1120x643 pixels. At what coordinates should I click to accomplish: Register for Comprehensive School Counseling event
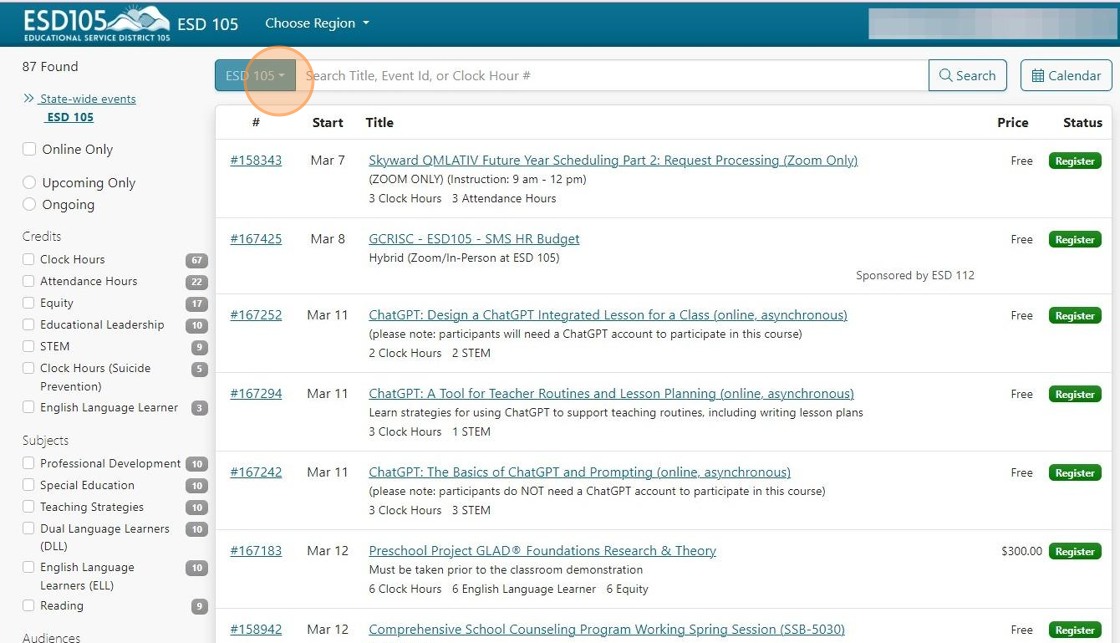point(1074,630)
